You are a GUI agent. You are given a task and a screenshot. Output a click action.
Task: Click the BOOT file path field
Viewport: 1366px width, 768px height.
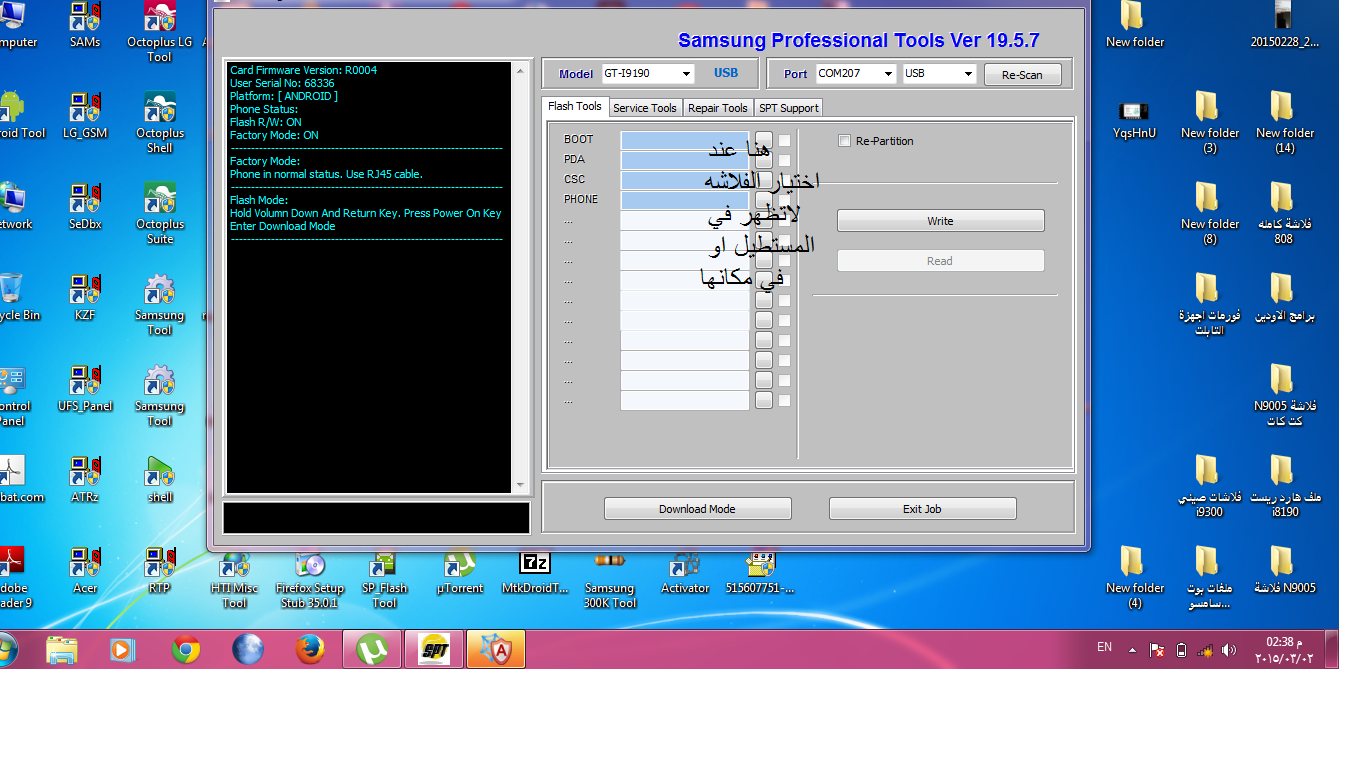click(684, 140)
